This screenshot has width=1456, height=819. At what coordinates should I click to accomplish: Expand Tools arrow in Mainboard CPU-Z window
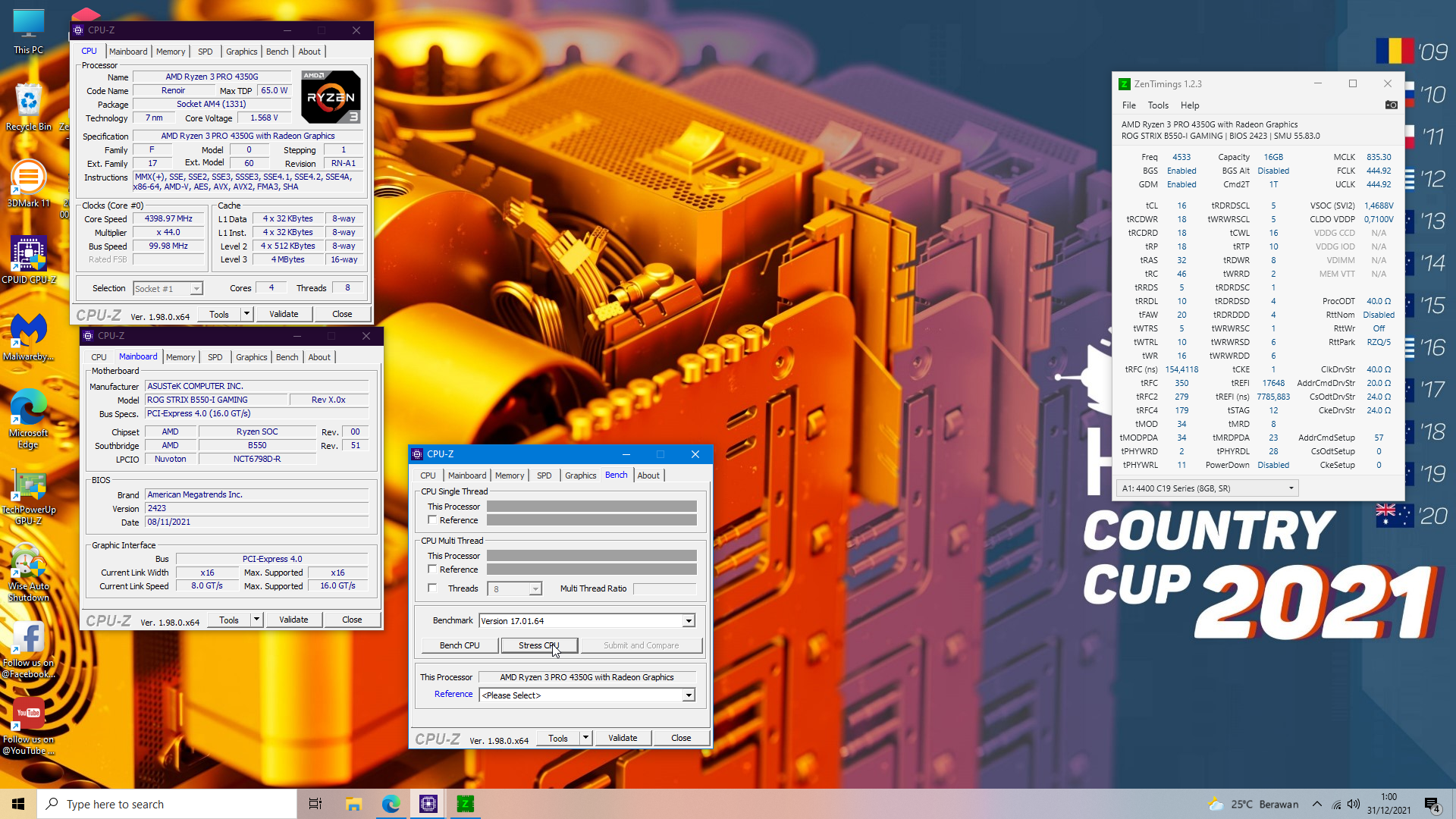(x=256, y=620)
